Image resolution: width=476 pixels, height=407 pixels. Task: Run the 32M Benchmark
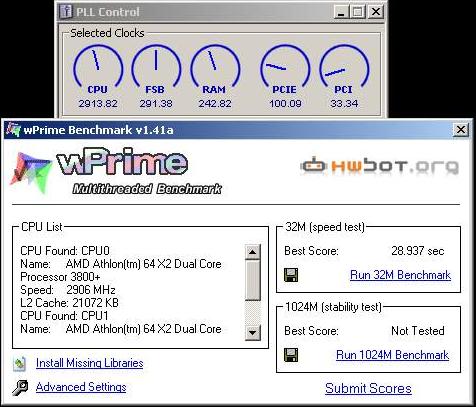click(x=400, y=275)
